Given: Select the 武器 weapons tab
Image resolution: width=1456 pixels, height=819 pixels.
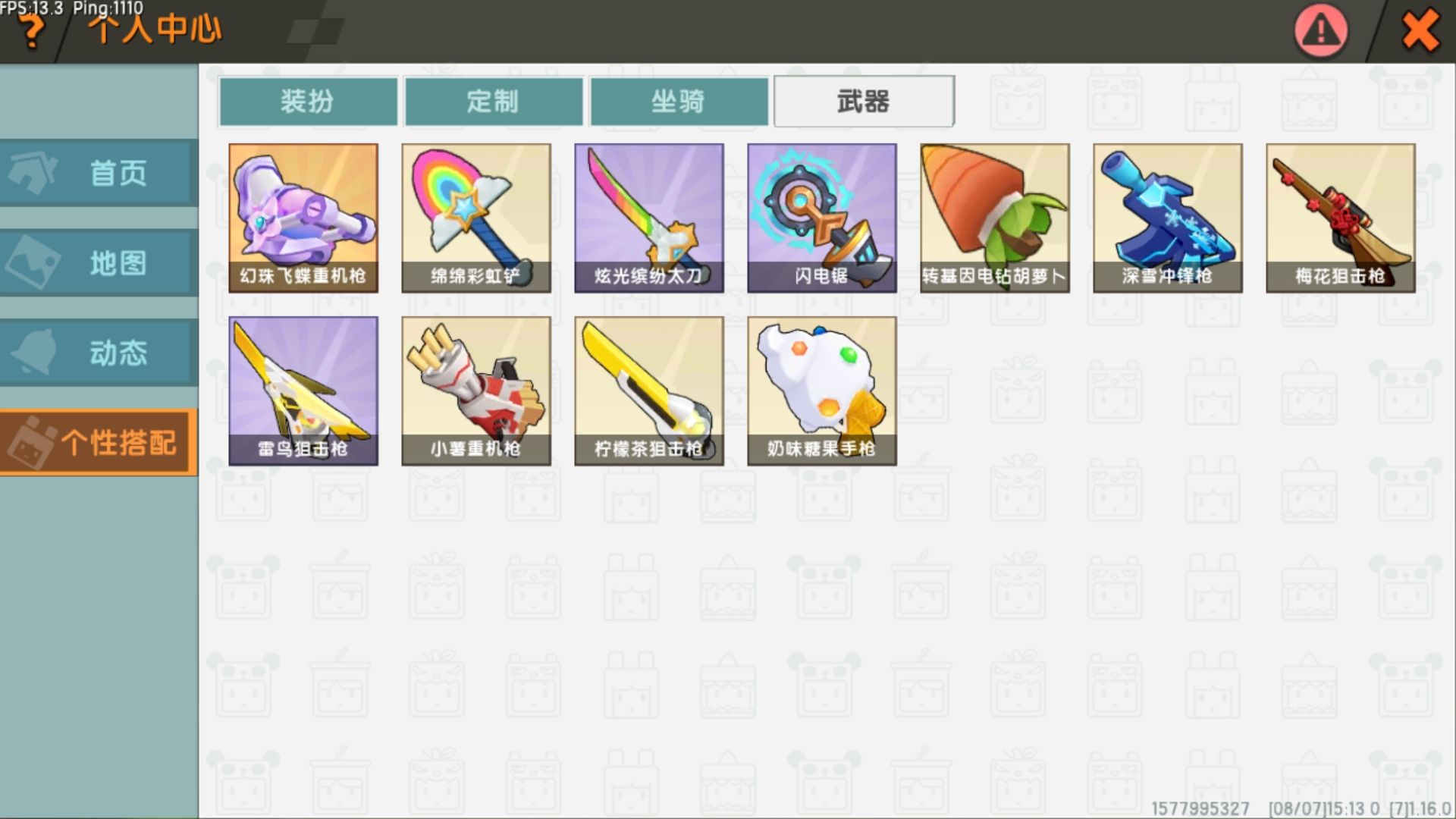Looking at the screenshot, I should [x=864, y=101].
